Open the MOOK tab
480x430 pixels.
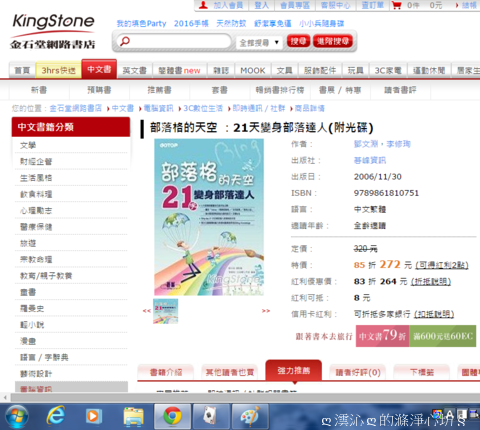tap(253, 70)
